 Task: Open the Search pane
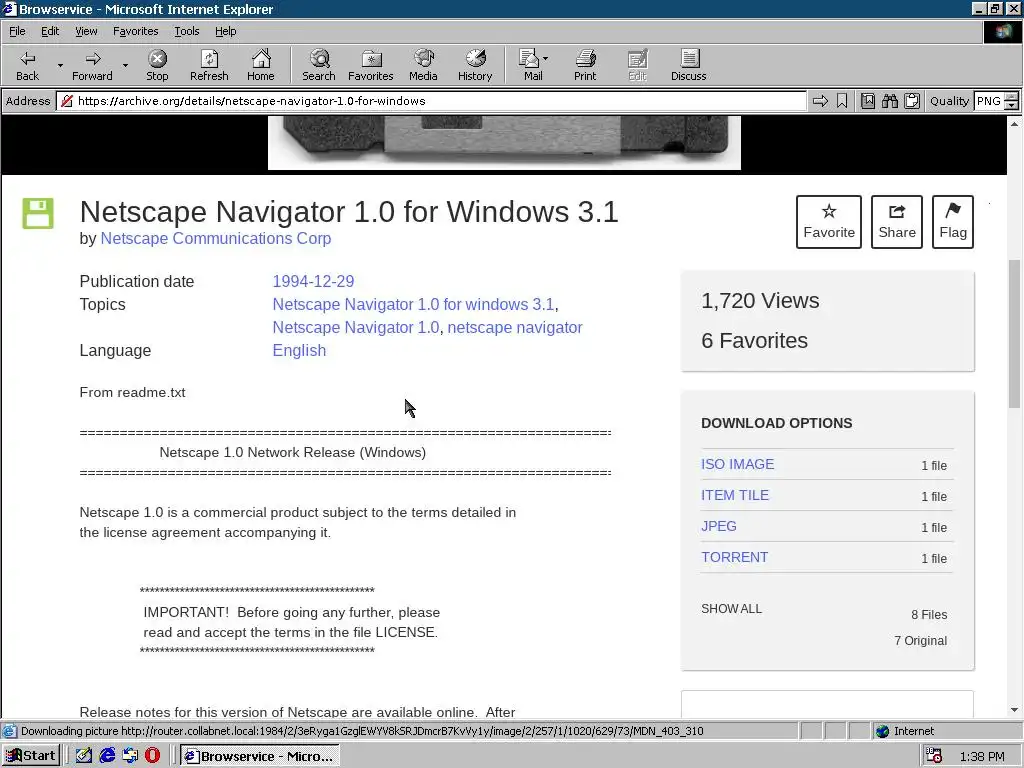(319, 65)
